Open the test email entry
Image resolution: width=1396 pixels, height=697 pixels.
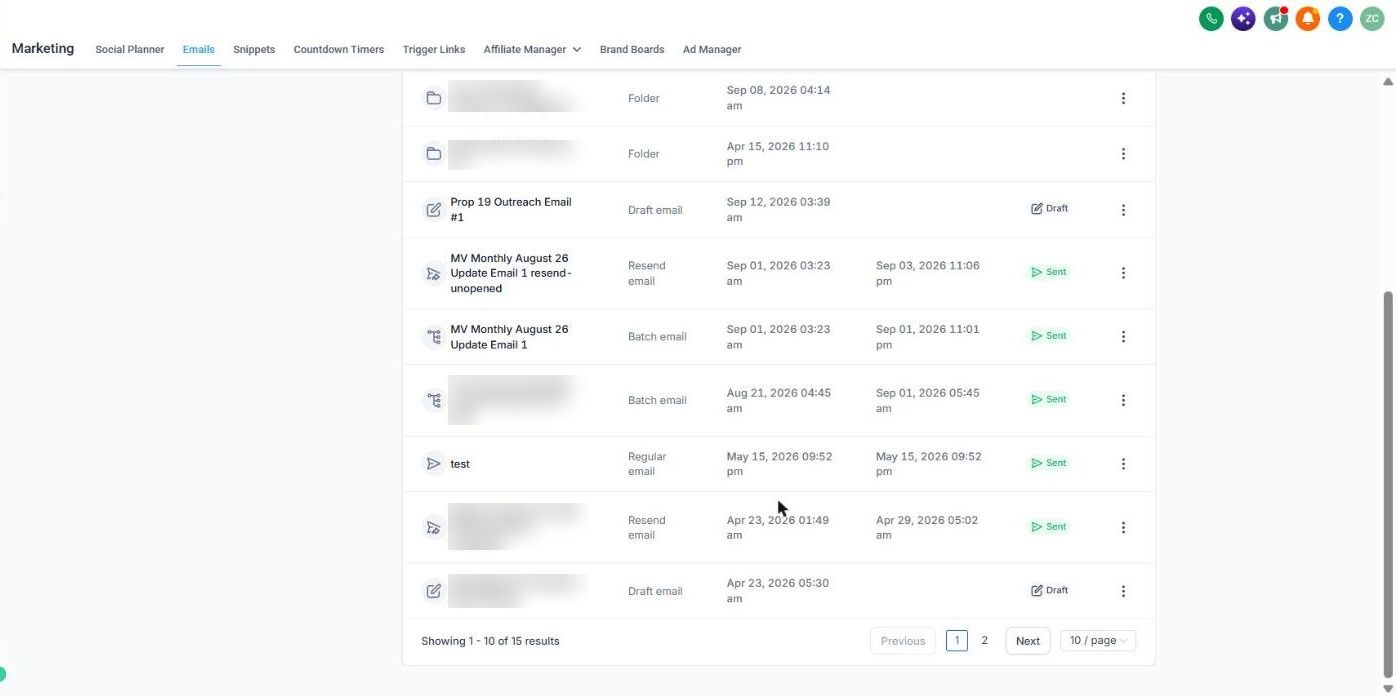point(460,464)
